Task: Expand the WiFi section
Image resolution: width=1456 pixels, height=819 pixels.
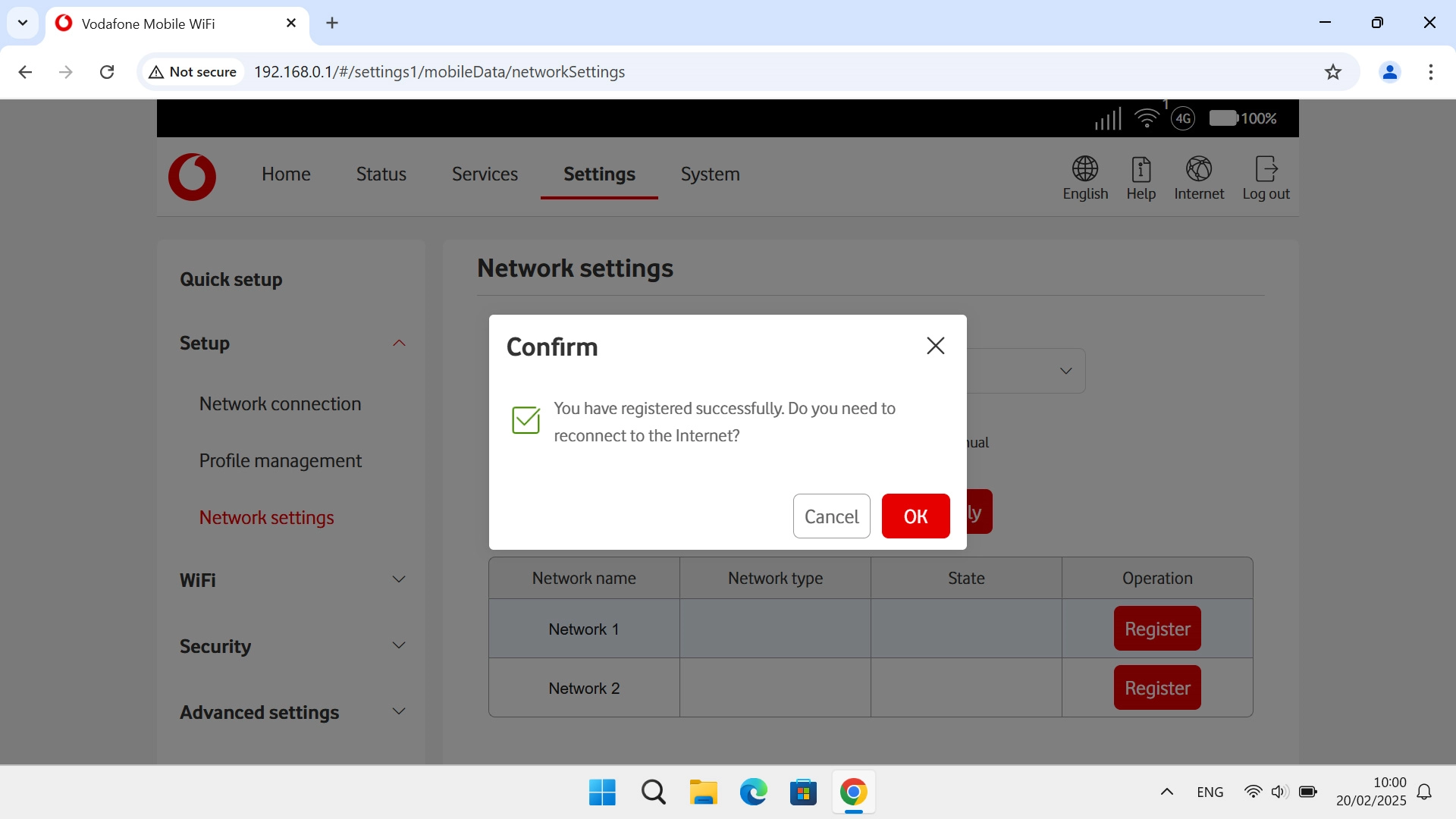Action: click(x=399, y=580)
